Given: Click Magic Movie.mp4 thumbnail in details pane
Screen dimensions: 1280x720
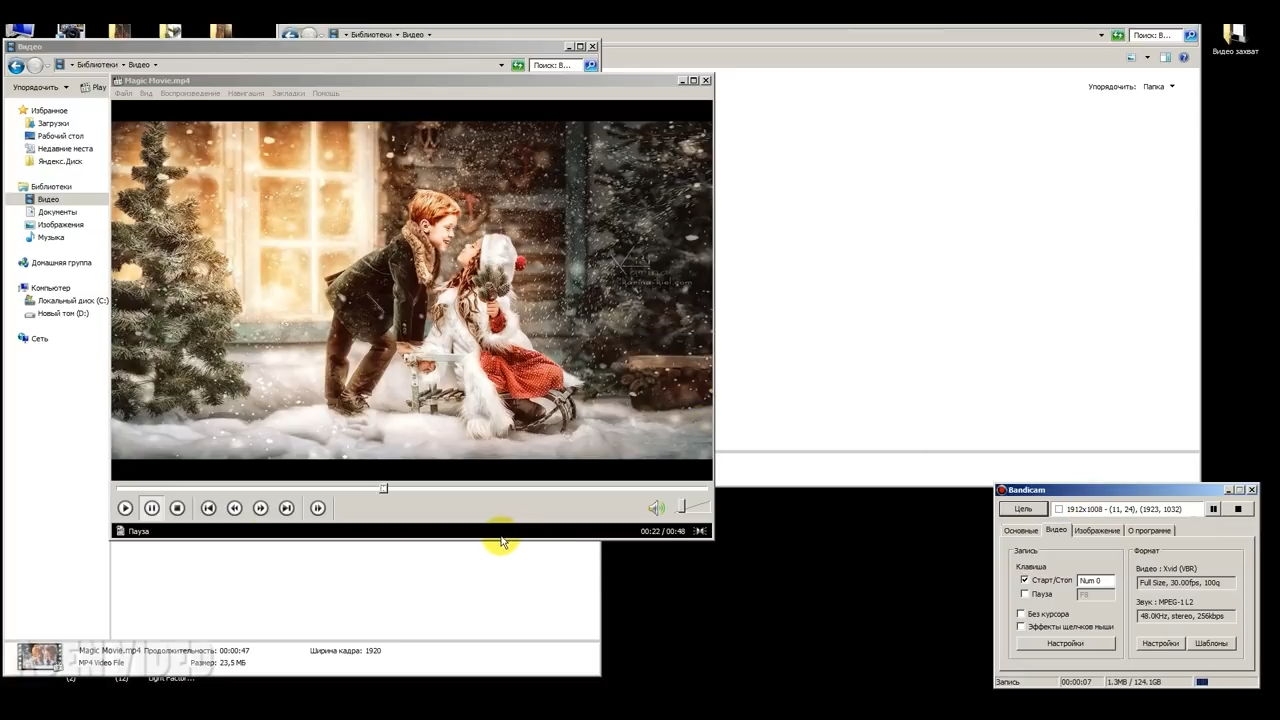Looking at the screenshot, I should [x=40, y=656].
